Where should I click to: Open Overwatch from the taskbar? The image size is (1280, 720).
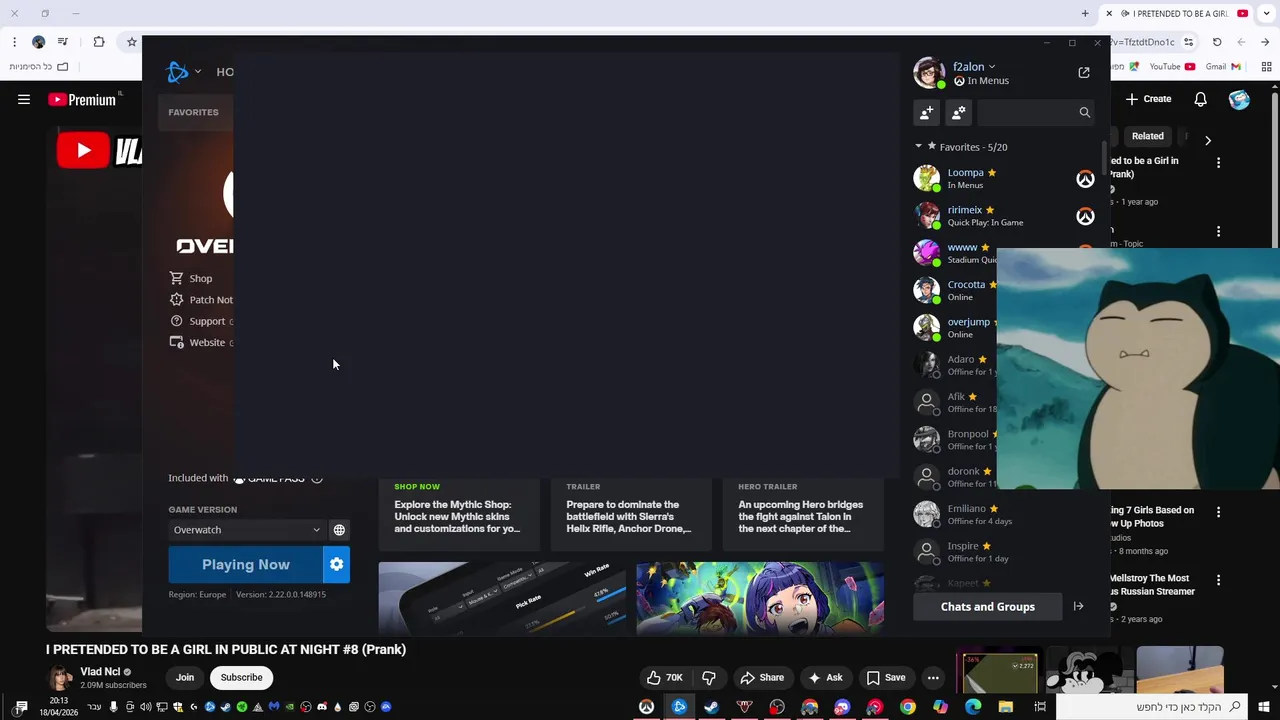point(646,707)
